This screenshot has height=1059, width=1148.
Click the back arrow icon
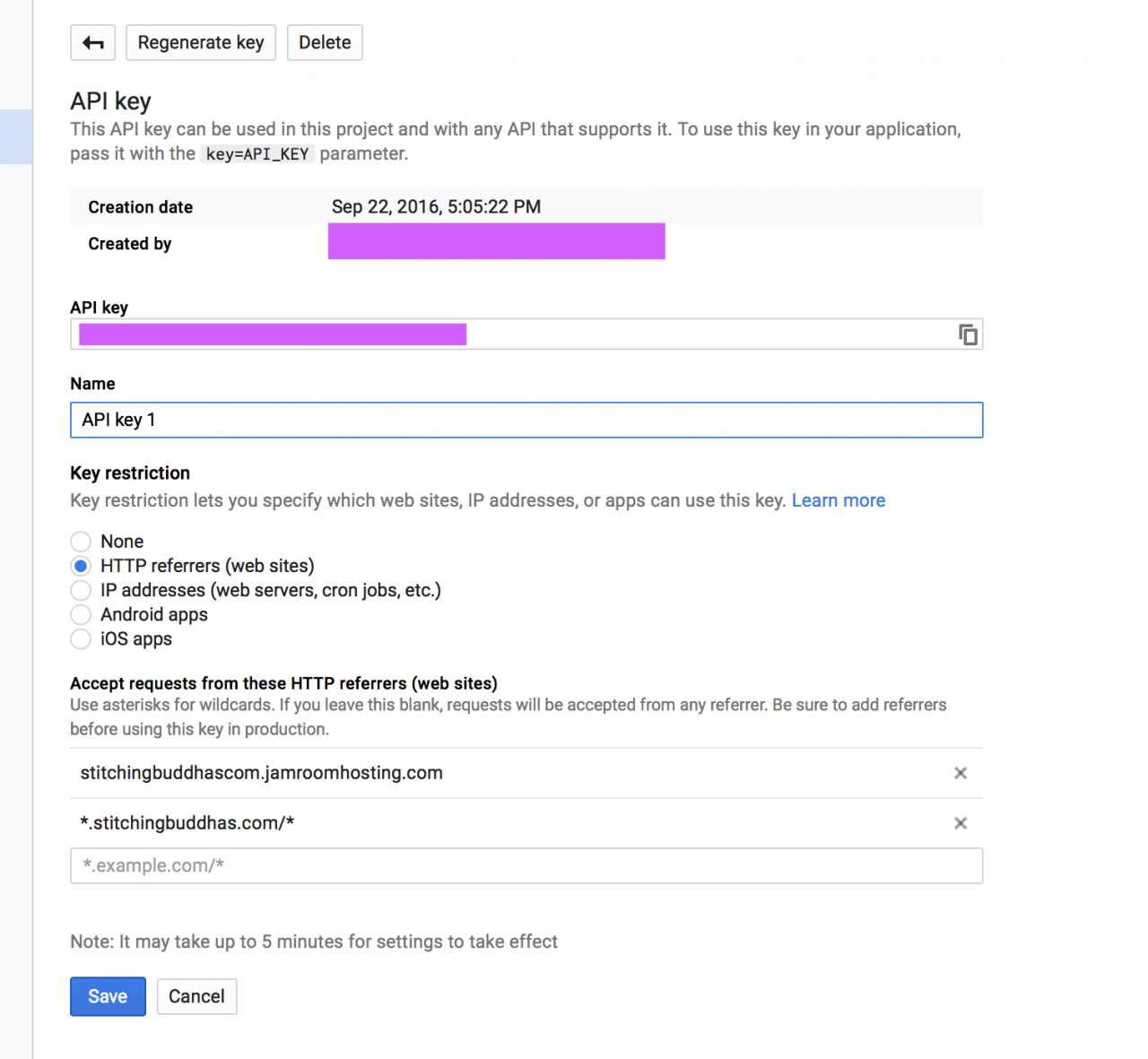coord(93,43)
